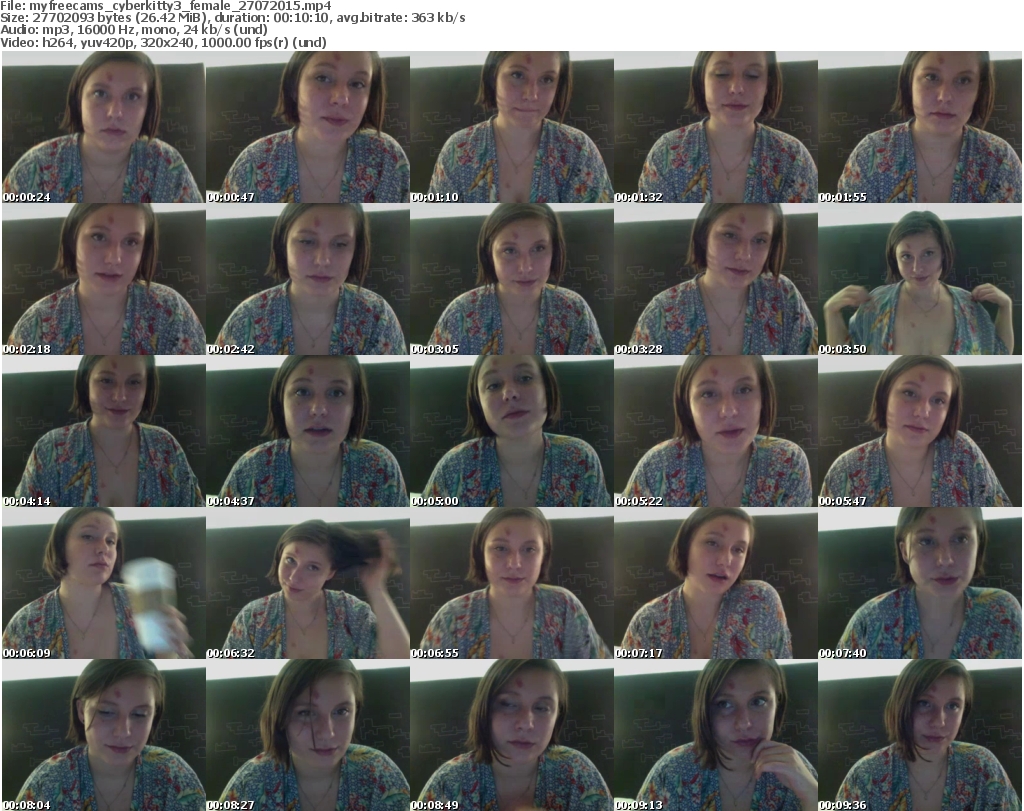Click the thumbnail stamped 00:05:47

coord(920,431)
